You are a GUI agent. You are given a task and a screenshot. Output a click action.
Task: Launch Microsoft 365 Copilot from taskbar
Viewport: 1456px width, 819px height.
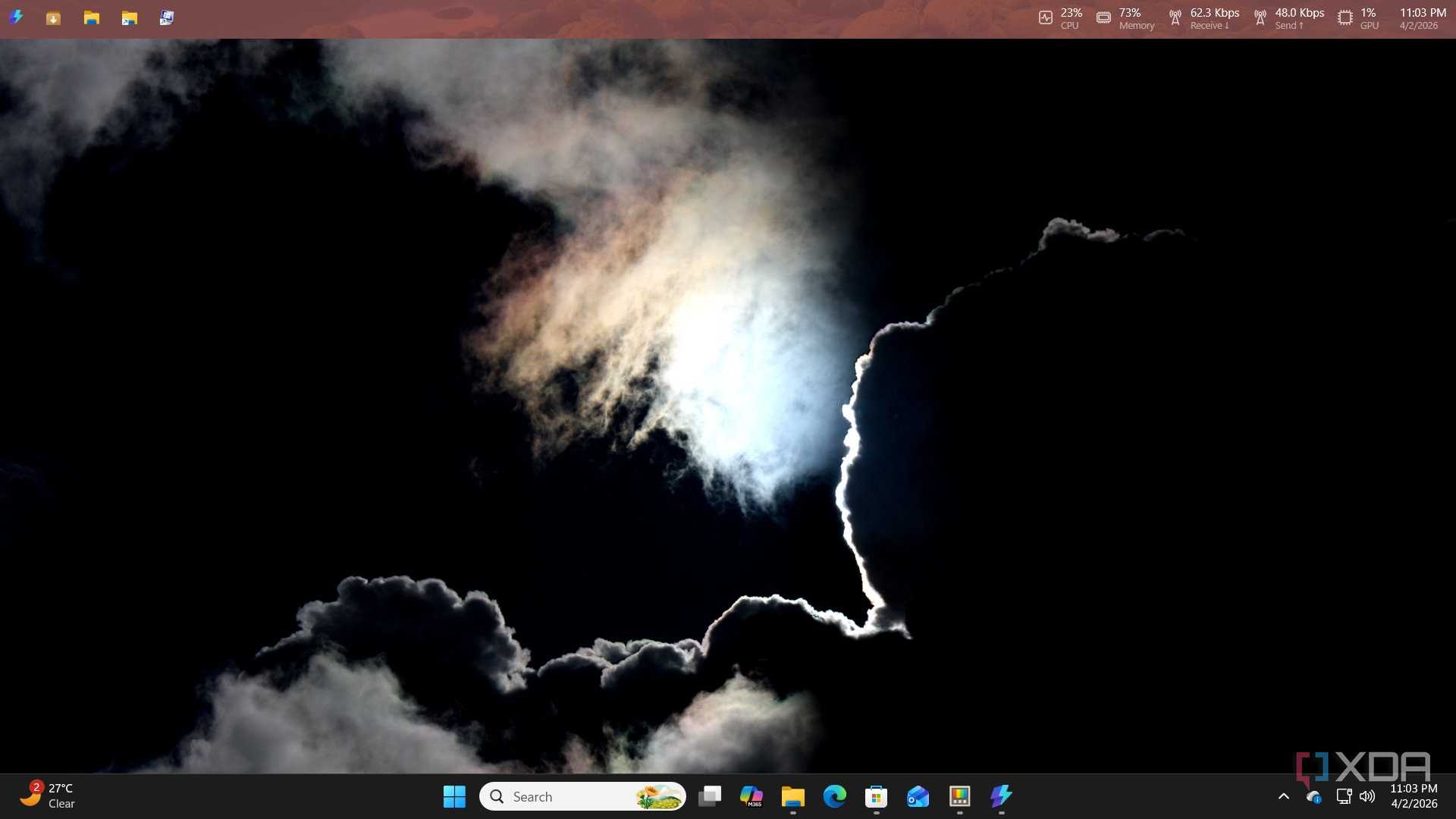pyautogui.click(x=752, y=796)
